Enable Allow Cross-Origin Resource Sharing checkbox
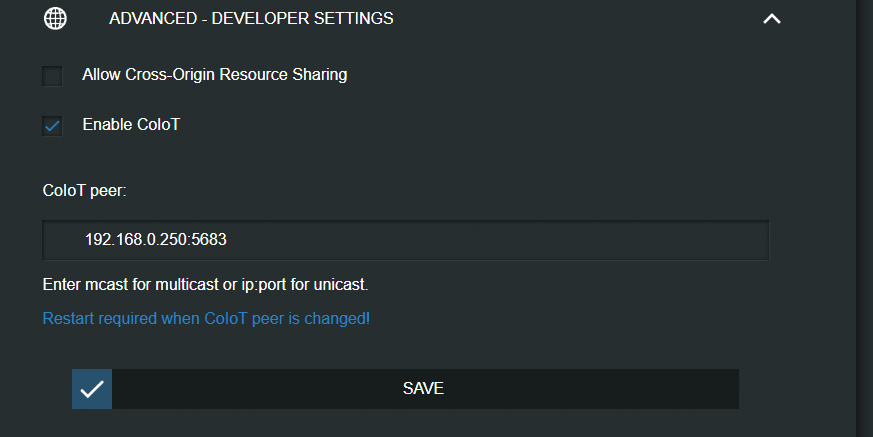Image resolution: width=873 pixels, height=437 pixels. click(x=52, y=75)
